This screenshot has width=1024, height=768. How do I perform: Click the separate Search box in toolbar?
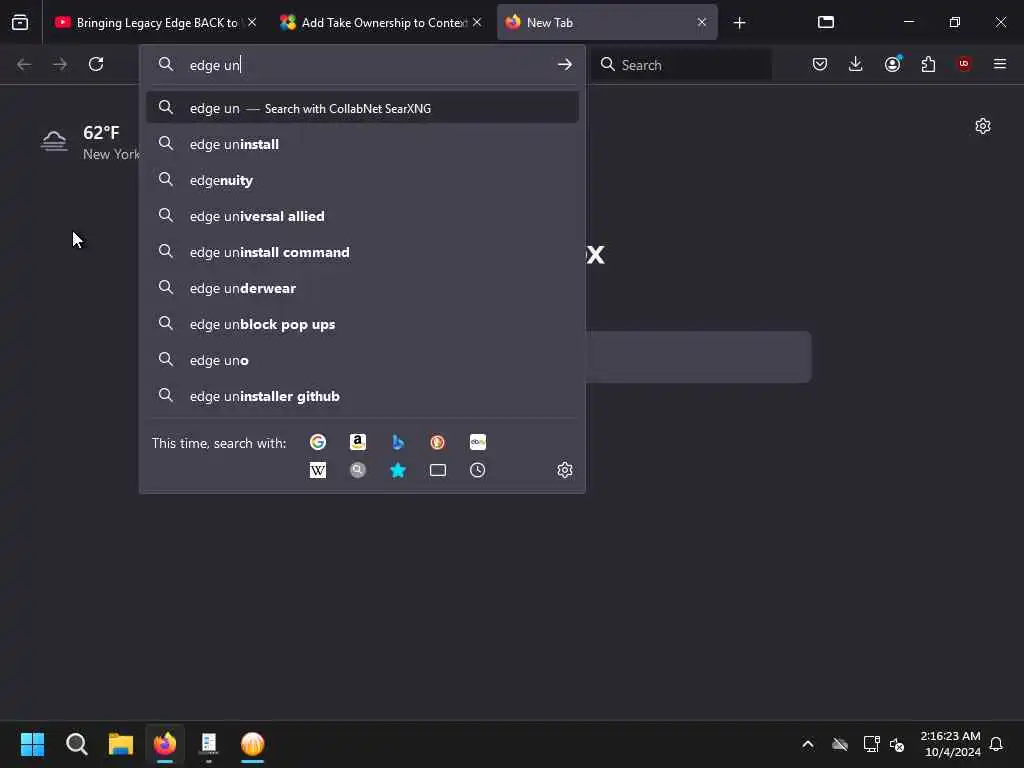coord(681,65)
